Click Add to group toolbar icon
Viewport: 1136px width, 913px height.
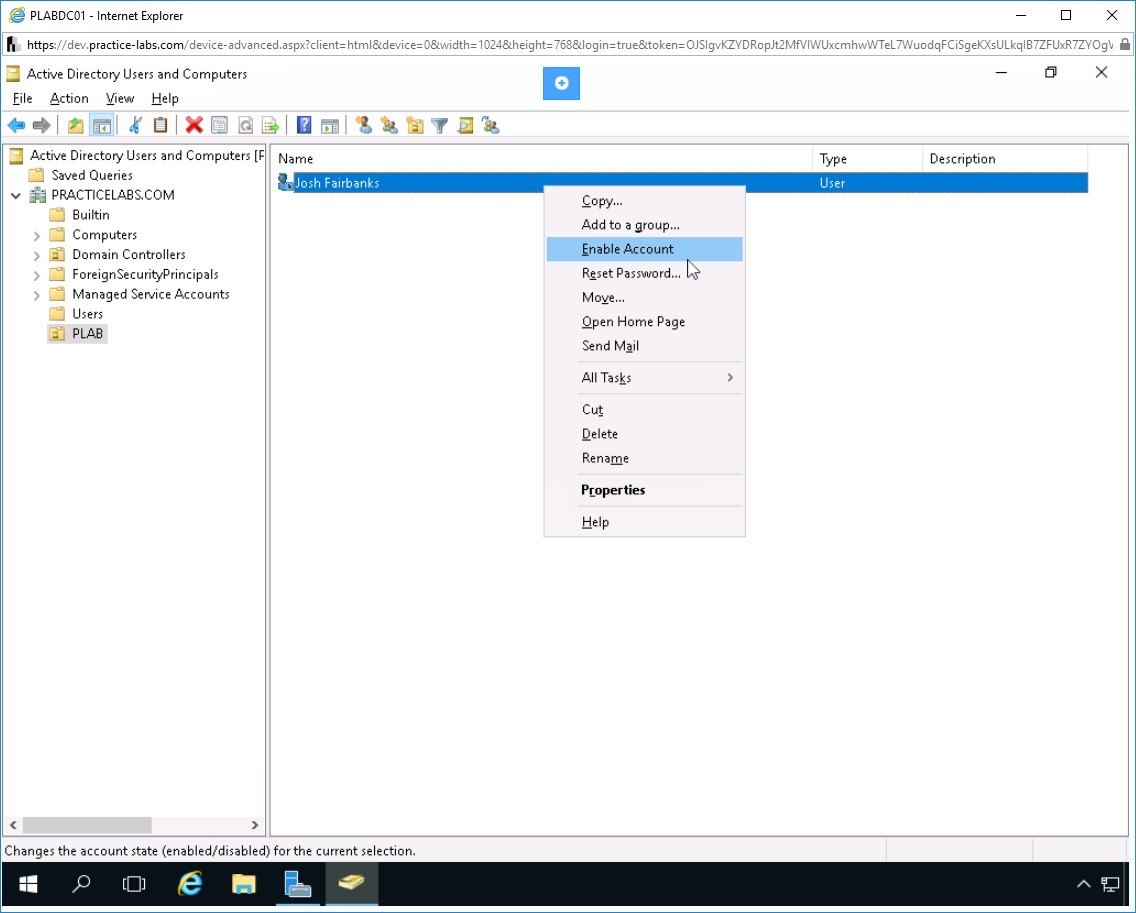pos(490,125)
